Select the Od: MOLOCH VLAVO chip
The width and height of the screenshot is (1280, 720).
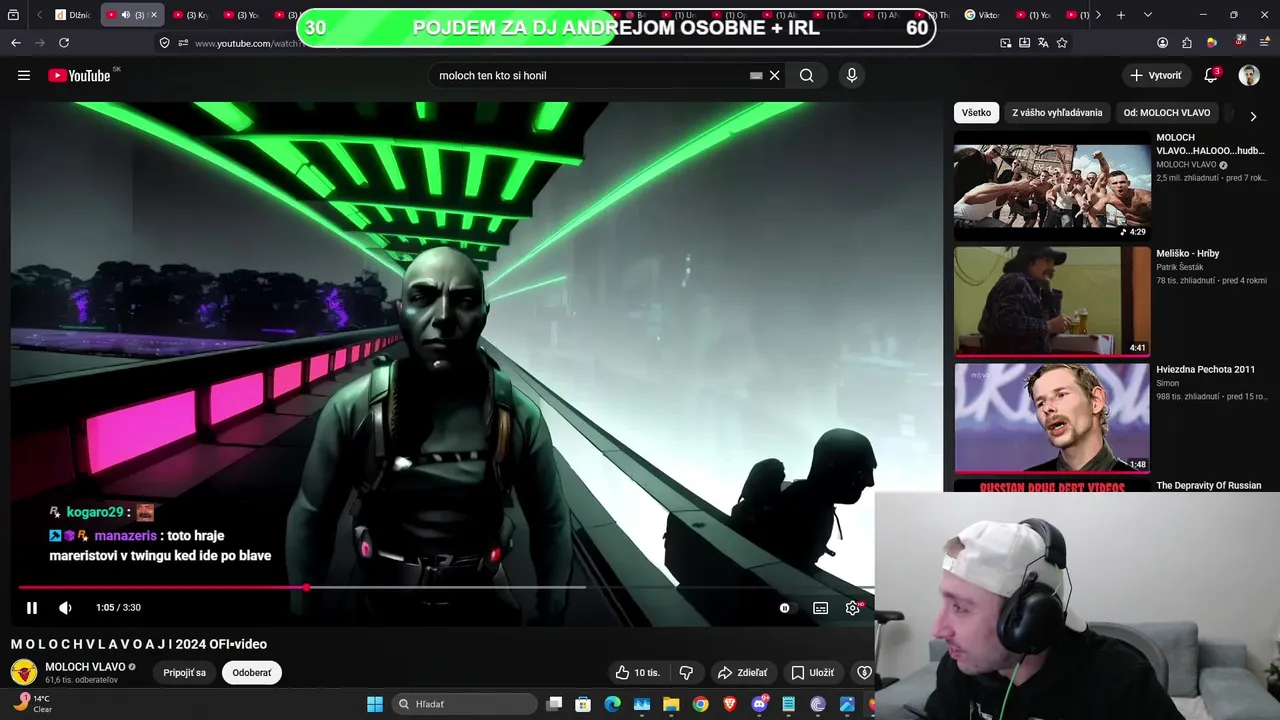coord(1166,113)
